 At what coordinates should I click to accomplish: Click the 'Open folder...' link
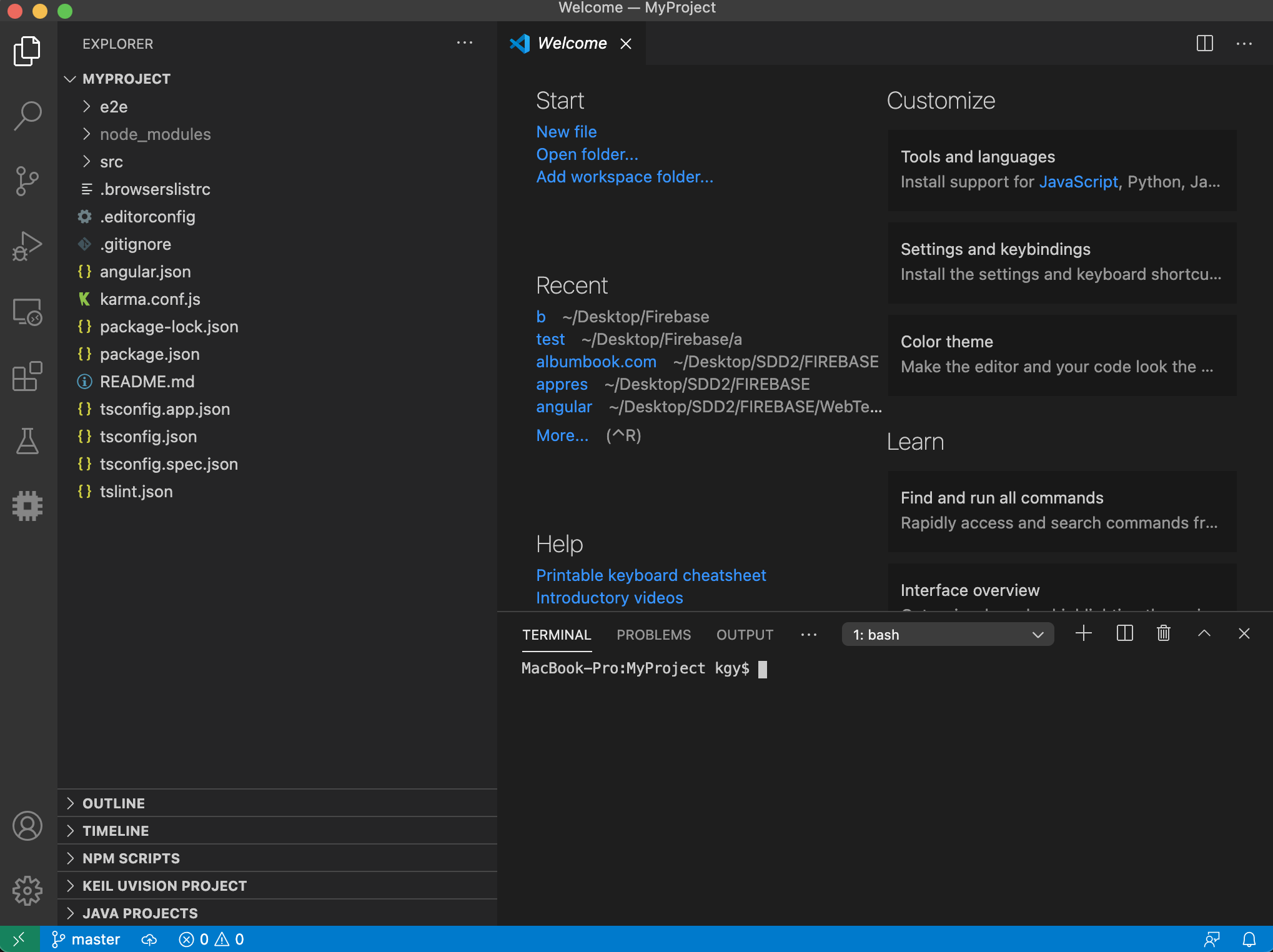587,154
